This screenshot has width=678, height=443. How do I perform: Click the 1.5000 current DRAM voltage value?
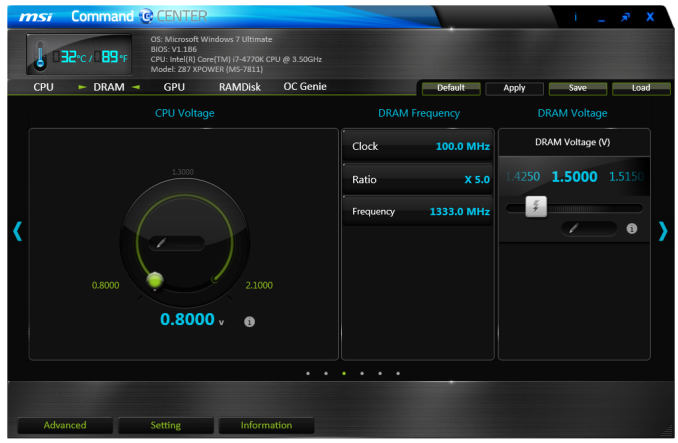click(x=575, y=177)
